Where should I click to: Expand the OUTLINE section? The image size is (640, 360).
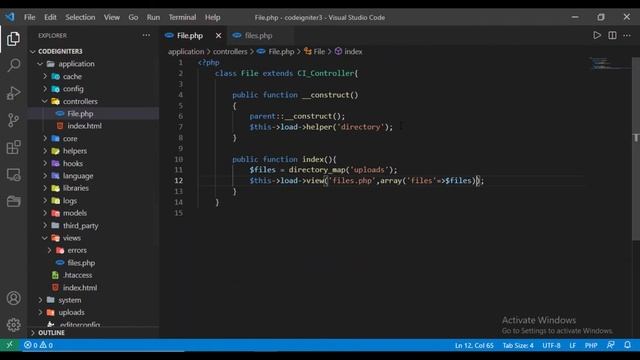[93, 333]
